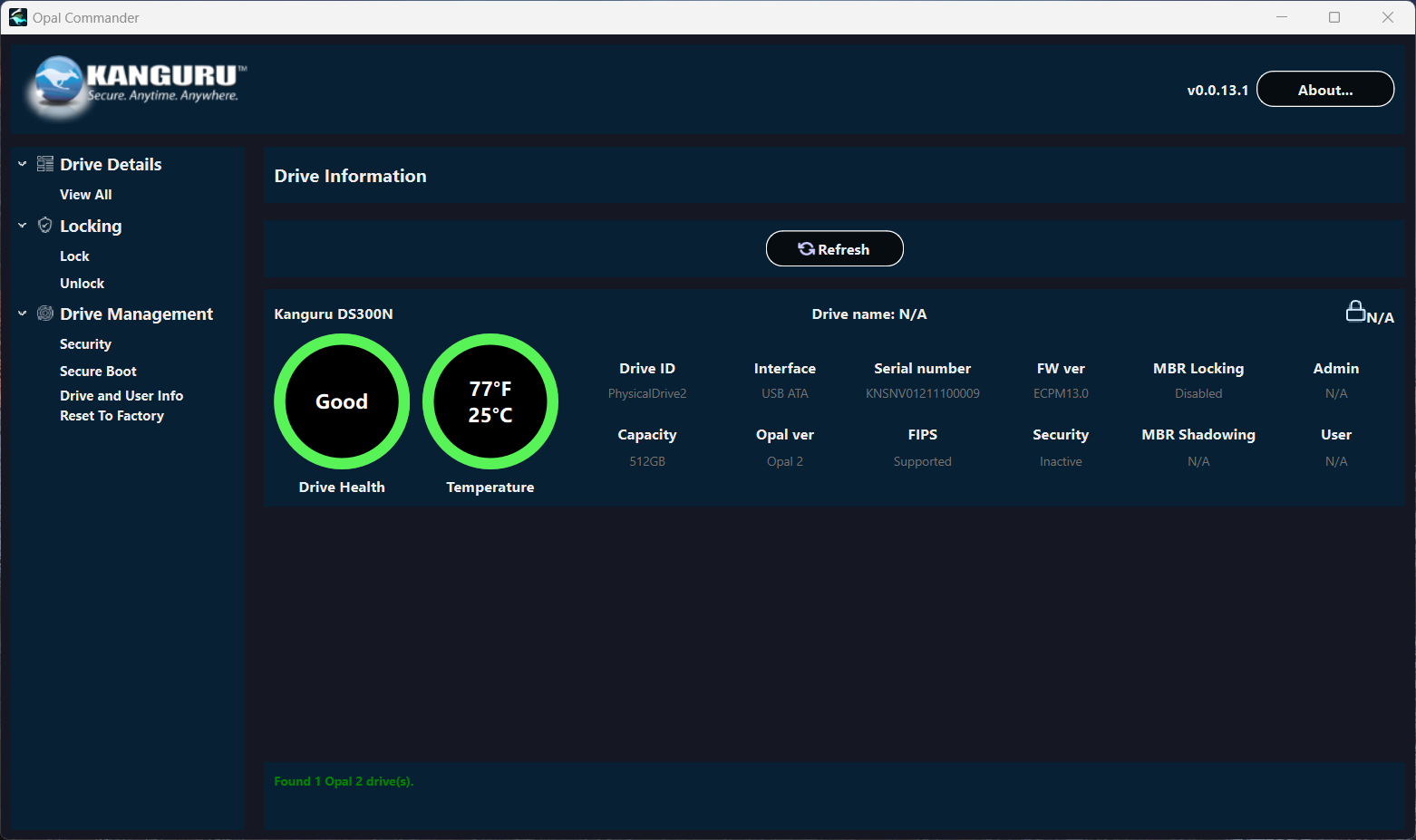Click the Drive Details list icon
Viewport: 1416px width, 840px height.
pos(45,164)
